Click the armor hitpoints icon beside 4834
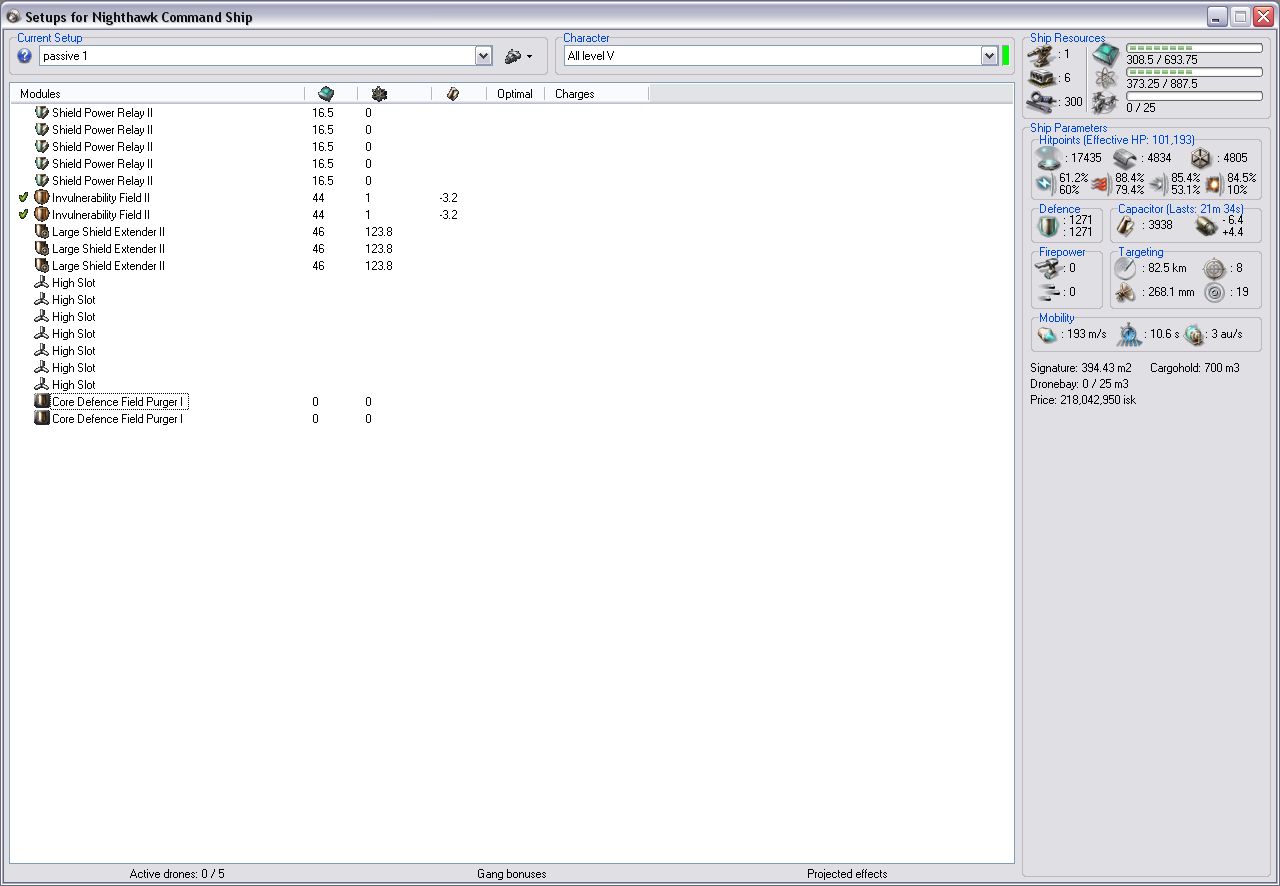Image resolution: width=1280 pixels, height=886 pixels. pyautogui.click(x=1126, y=158)
